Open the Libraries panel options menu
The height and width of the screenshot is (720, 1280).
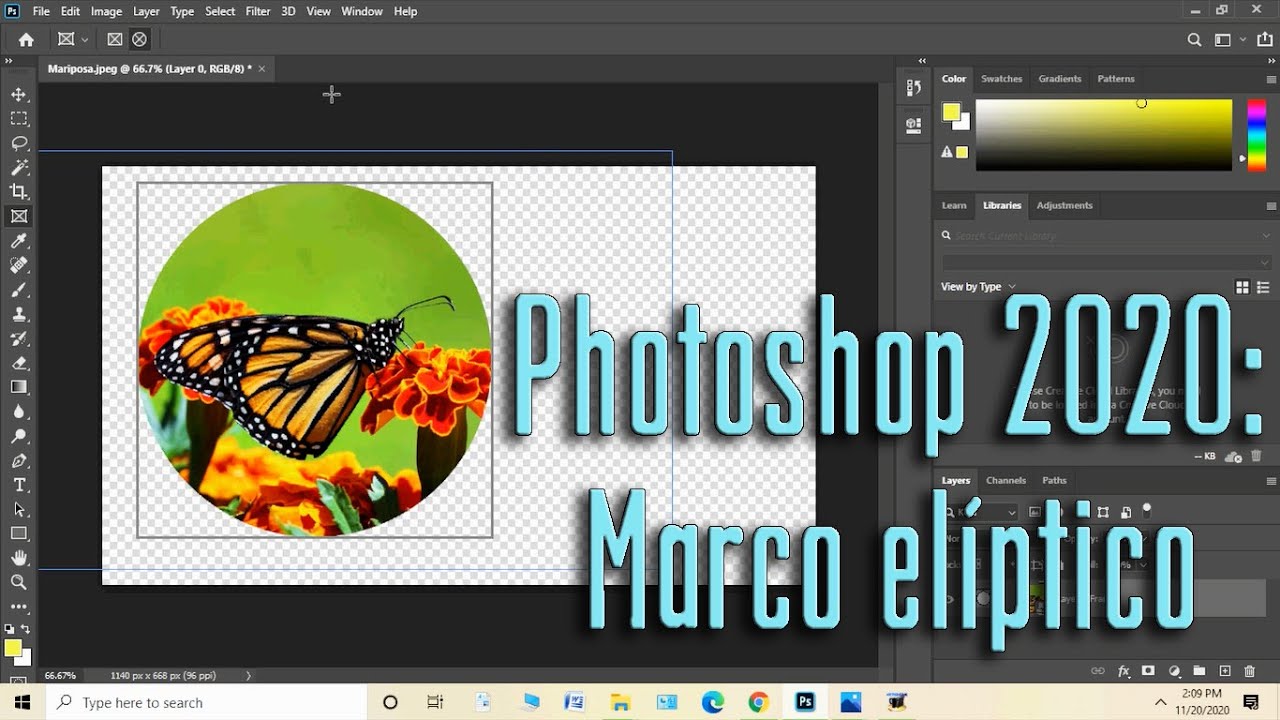pos(1271,206)
